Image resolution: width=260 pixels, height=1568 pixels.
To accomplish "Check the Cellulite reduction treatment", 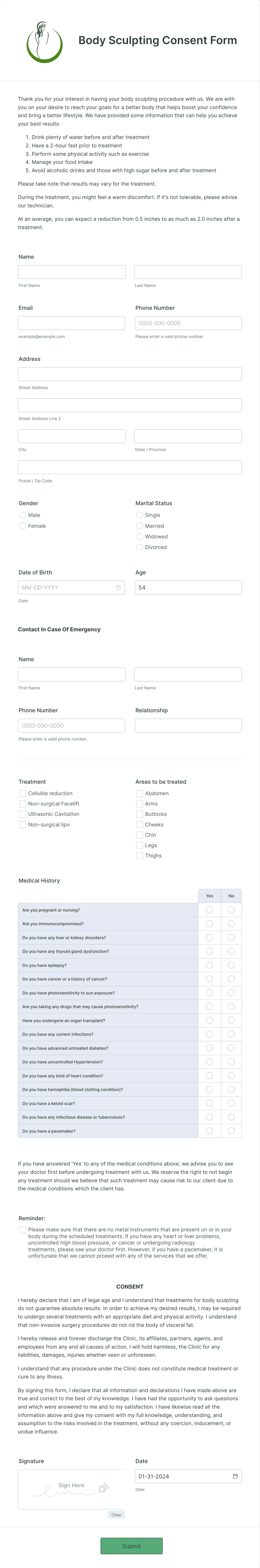I will pos(22,793).
